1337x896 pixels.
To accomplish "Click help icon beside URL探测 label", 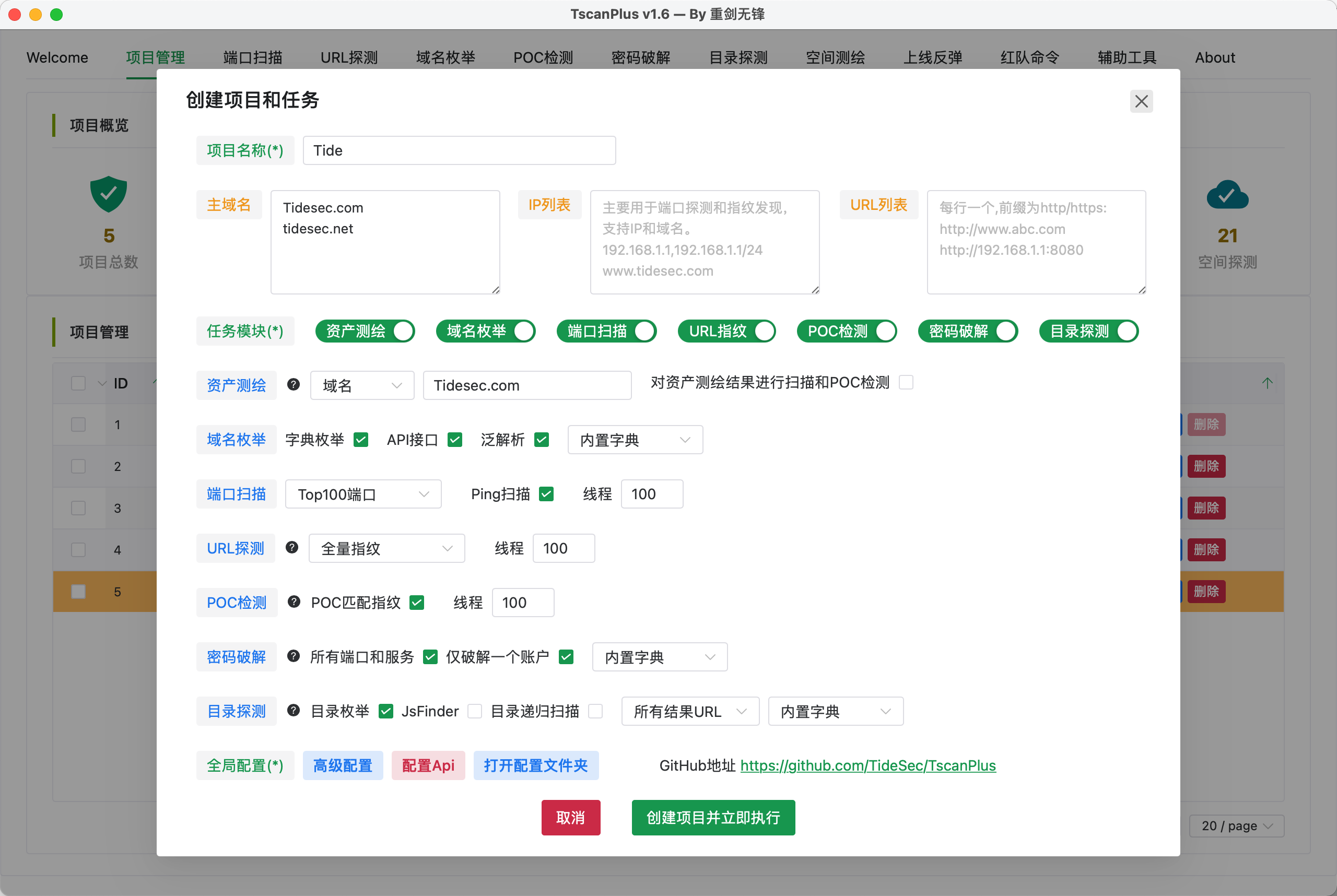I will pos(292,547).
